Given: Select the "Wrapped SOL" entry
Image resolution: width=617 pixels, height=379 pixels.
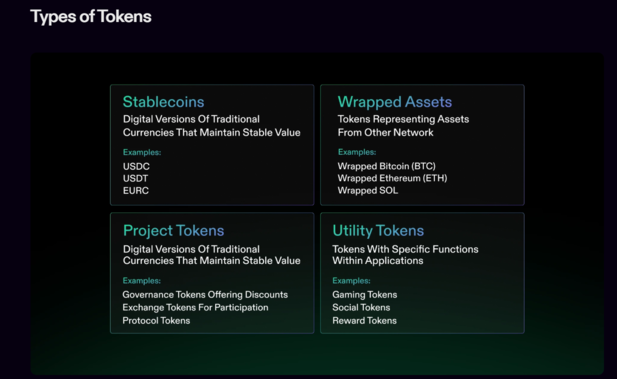Looking at the screenshot, I should click(368, 190).
